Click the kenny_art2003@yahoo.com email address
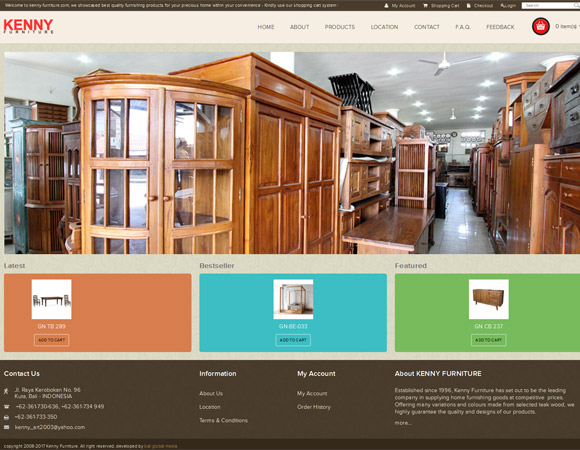The image size is (580, 450). coord(50,427)
